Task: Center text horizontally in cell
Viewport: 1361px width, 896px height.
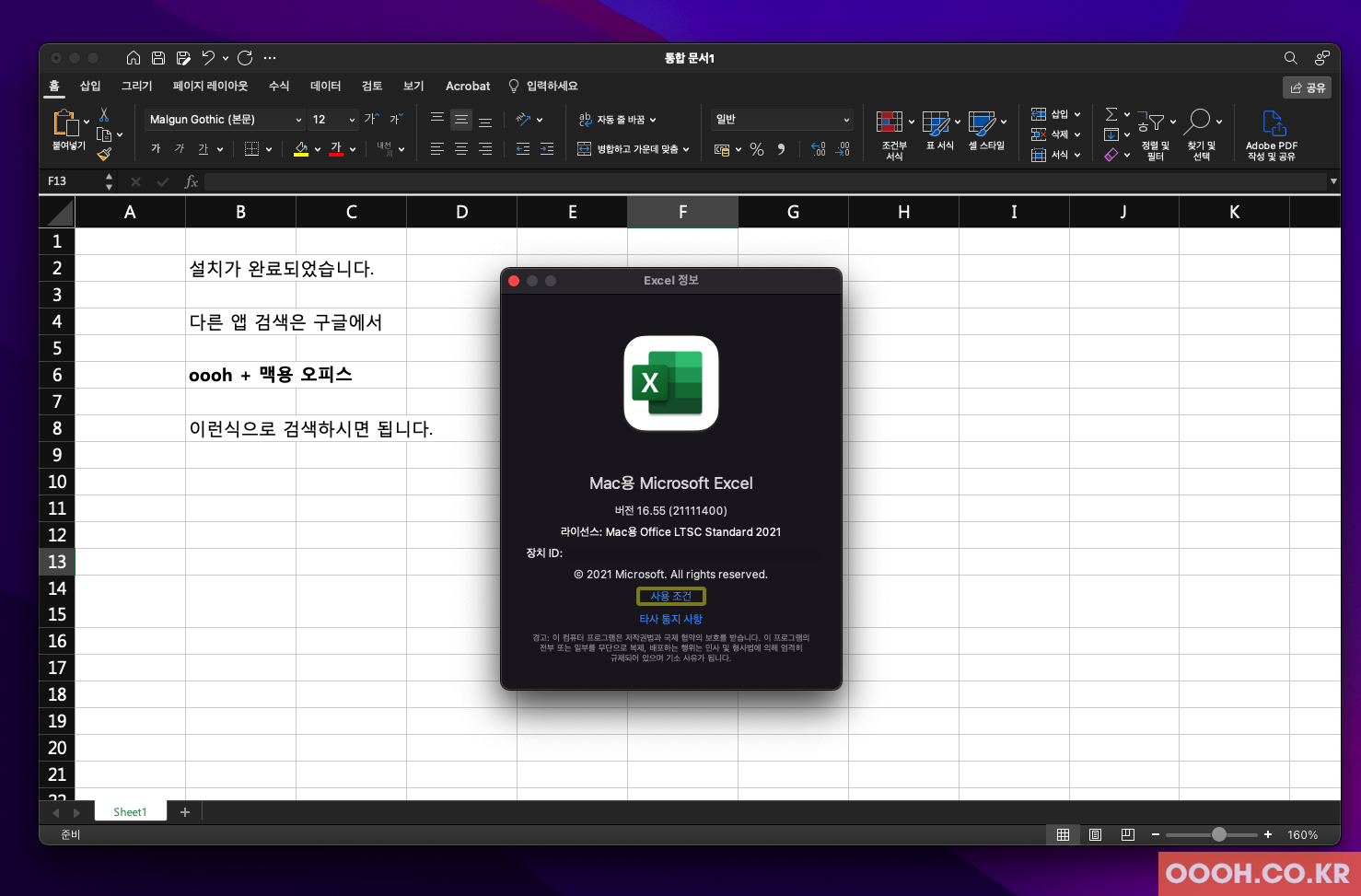Action: click(461, 148)
